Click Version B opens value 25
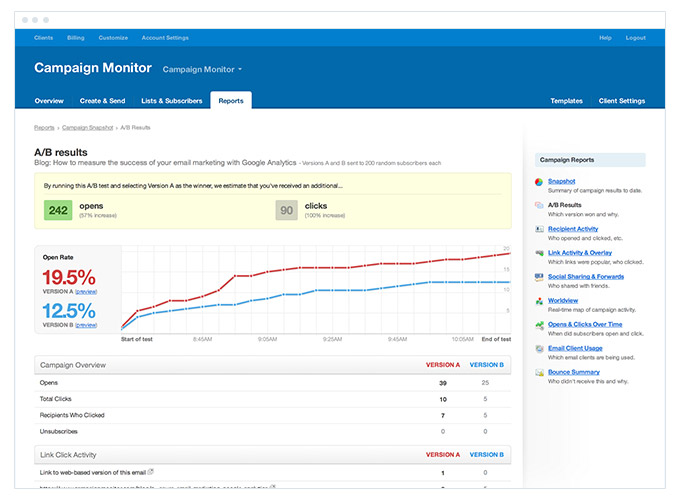Viewport: 679px width, 500px height. point(485,383)
